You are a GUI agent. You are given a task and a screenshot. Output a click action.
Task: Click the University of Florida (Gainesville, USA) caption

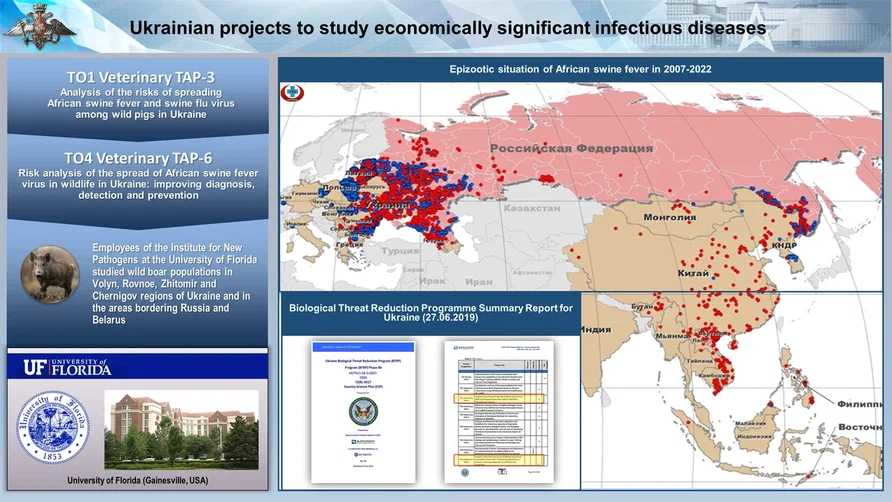tap(138, 481)
